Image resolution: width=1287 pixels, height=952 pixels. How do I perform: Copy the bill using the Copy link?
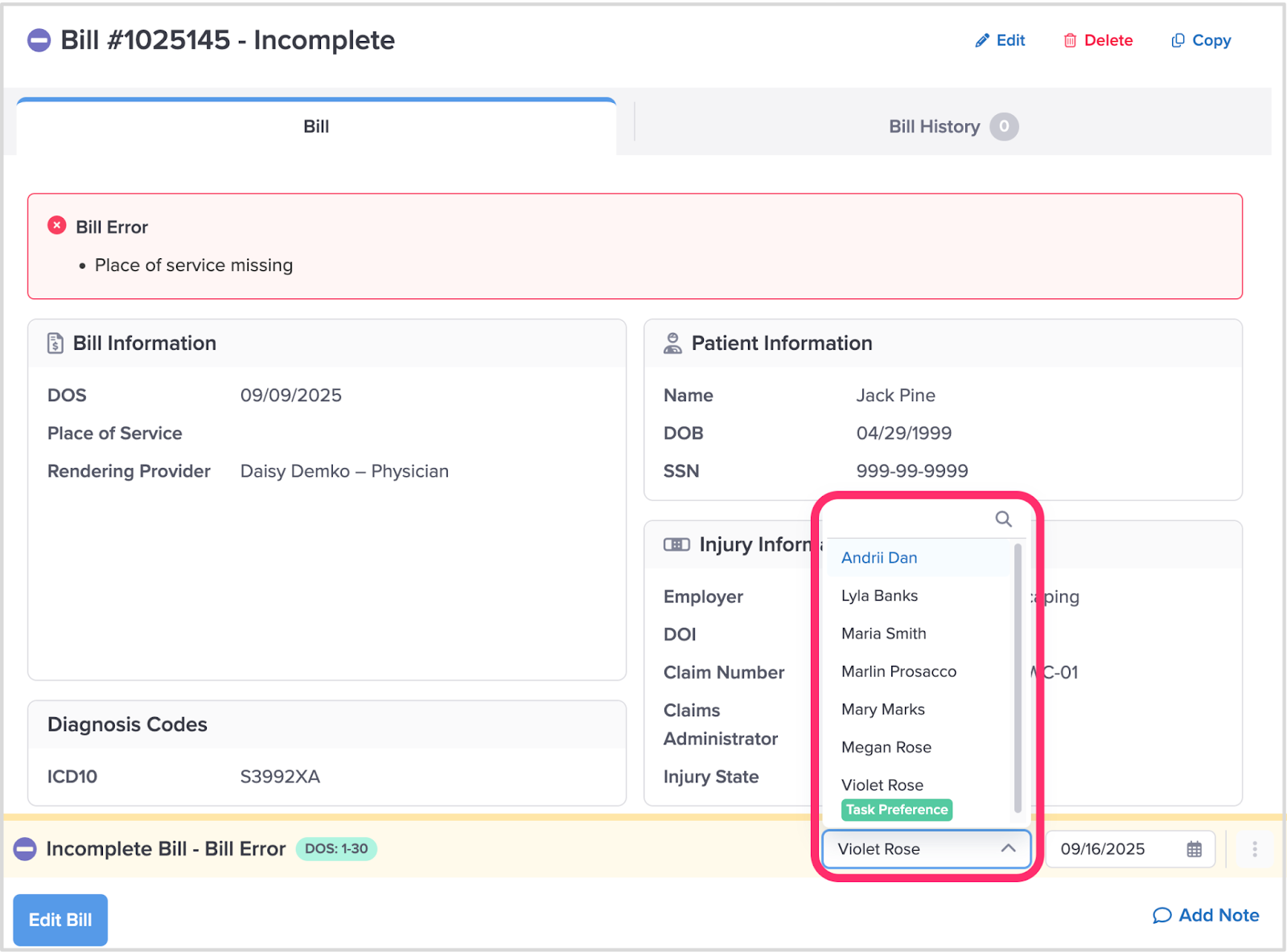pos(1201,40)
